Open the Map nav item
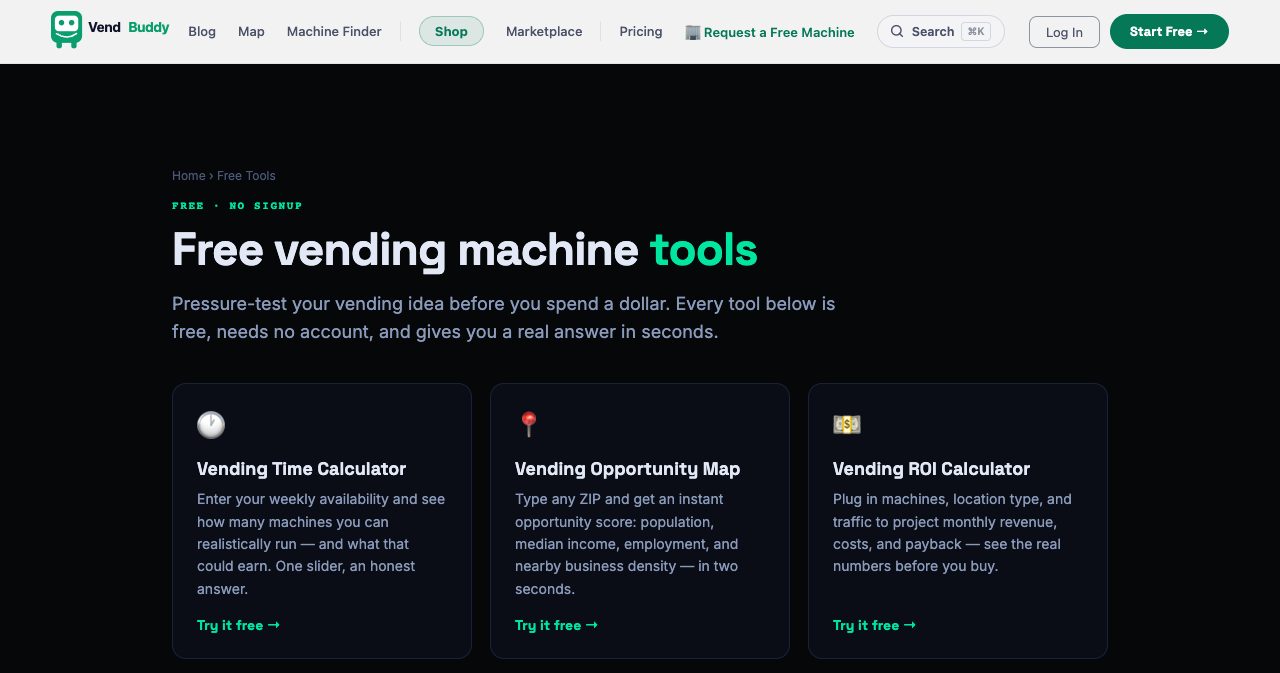 click(251, 32)
